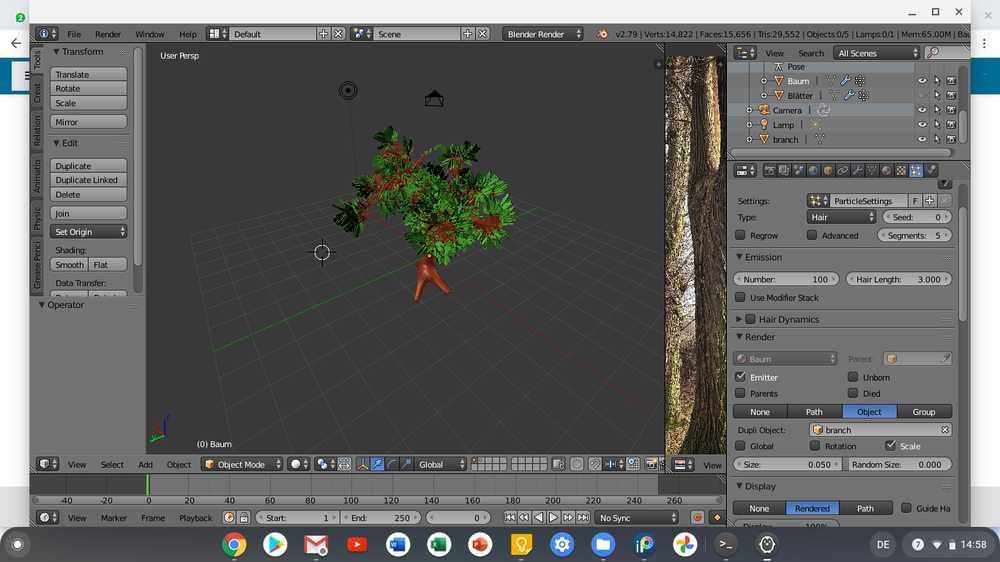Viewport: 1000px width, 562px height.
Task: Enable the Regrow checkbox
Action: pyautogui.click(x=740, y=235)
